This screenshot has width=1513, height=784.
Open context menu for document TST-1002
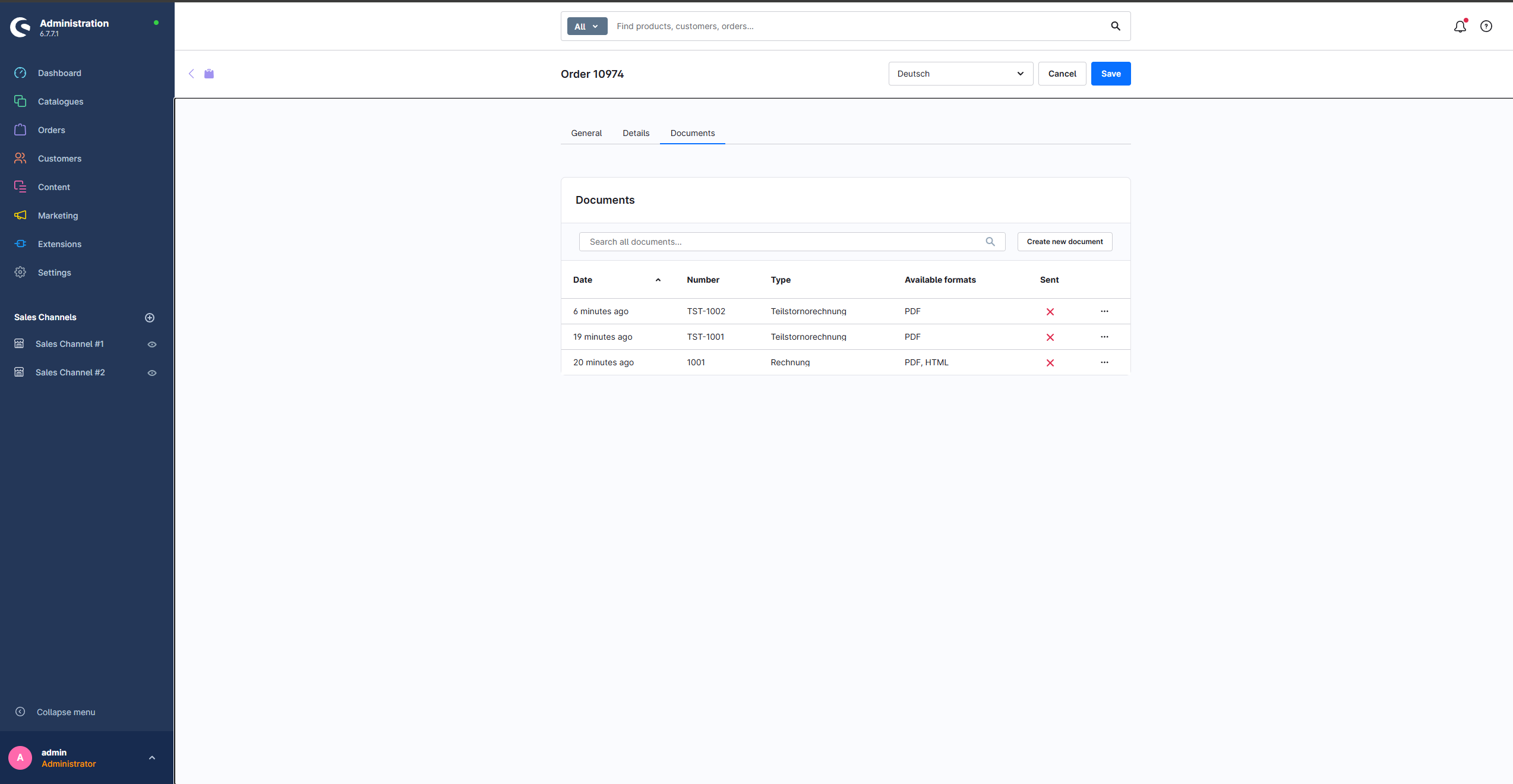pyautogui.click(x=1104, y=311)
